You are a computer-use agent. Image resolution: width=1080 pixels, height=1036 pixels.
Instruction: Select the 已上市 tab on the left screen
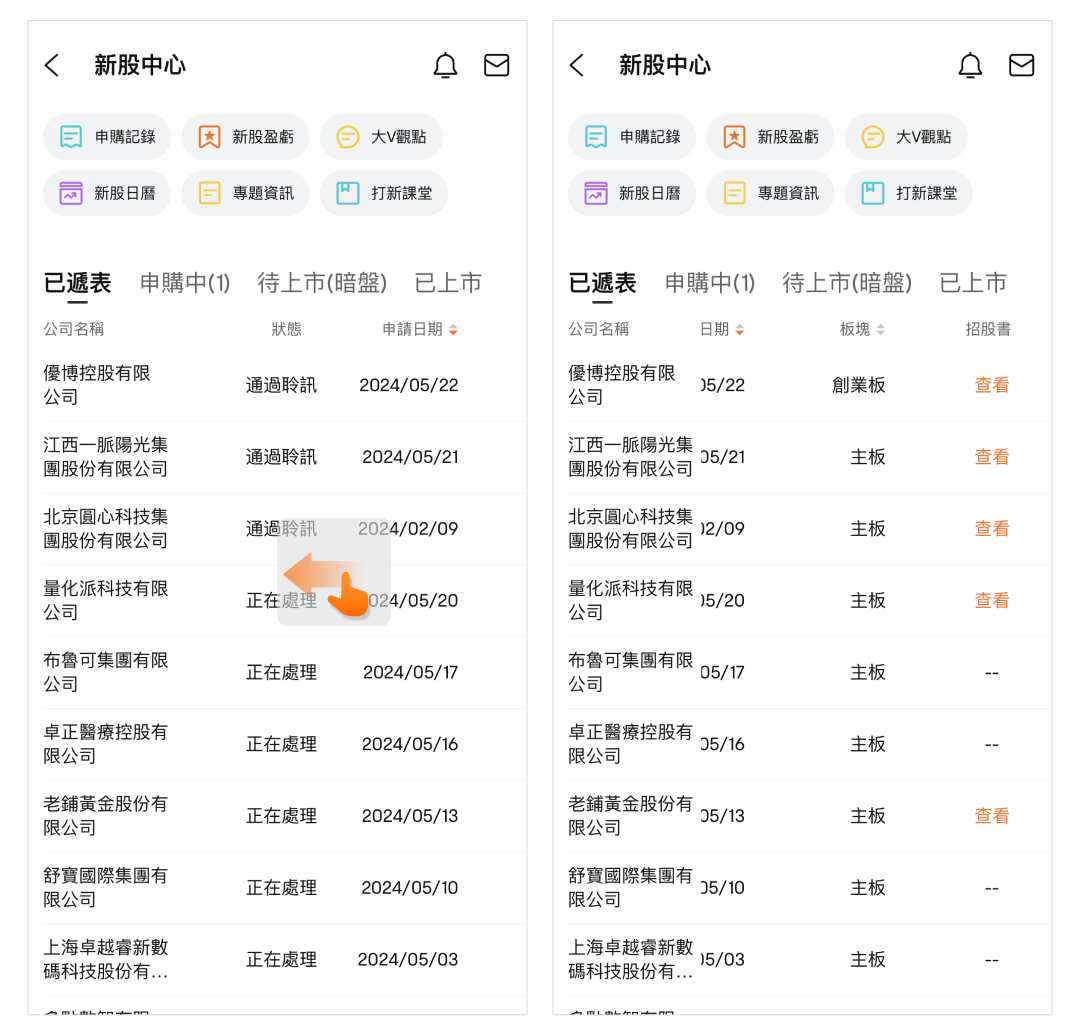(x=448, y=283)
